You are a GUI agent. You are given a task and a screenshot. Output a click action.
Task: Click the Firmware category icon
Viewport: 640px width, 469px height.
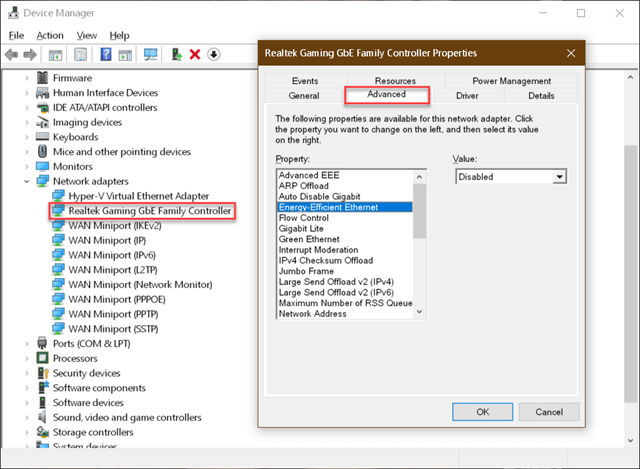(42, 78)
